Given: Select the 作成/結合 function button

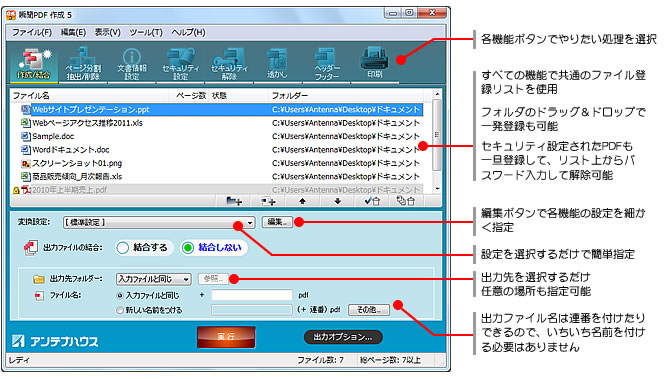Looking at the screenshot, I should 34,64.
